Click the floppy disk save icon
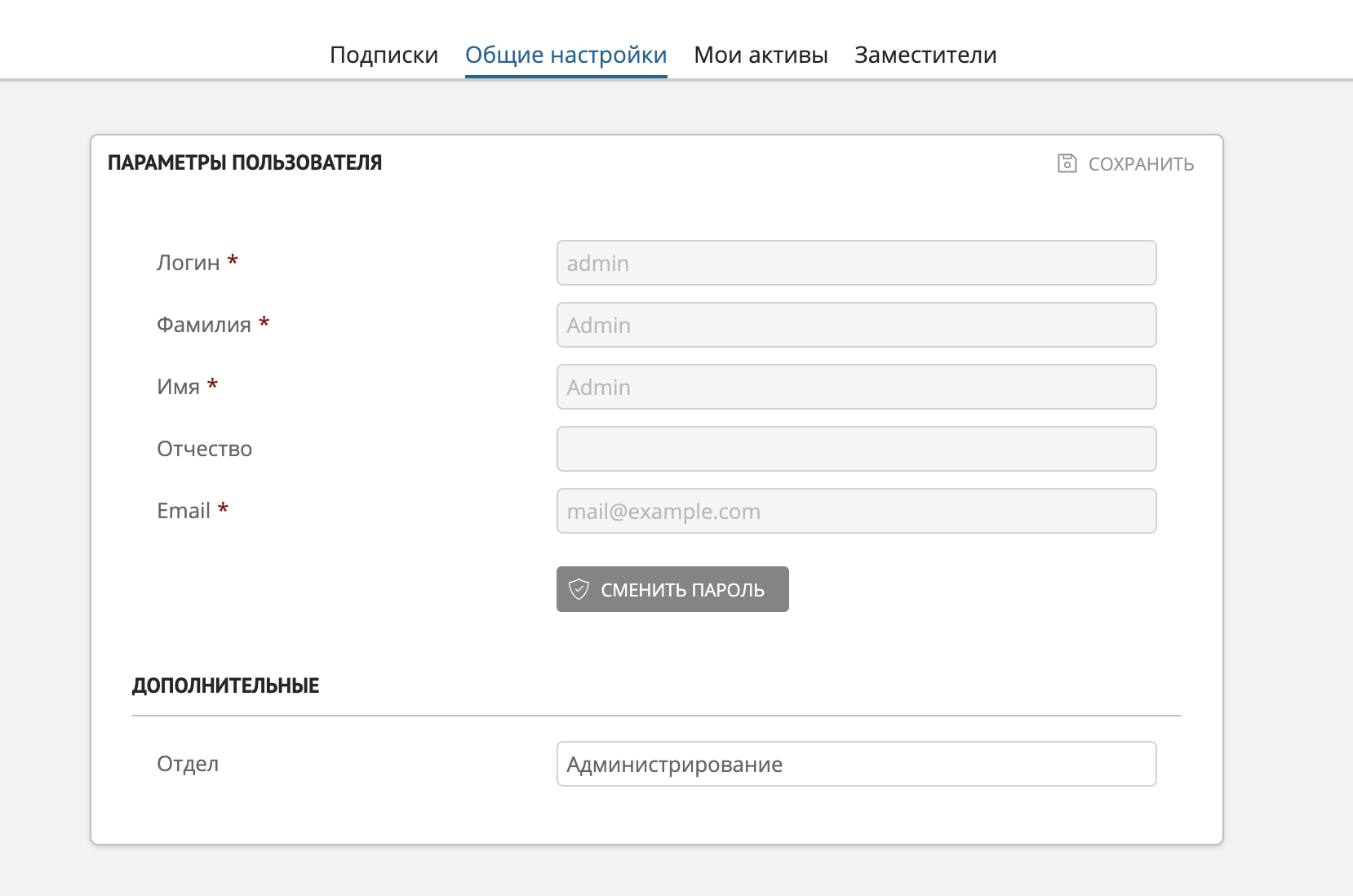 pyautogui.click(x=1067, y=164)
